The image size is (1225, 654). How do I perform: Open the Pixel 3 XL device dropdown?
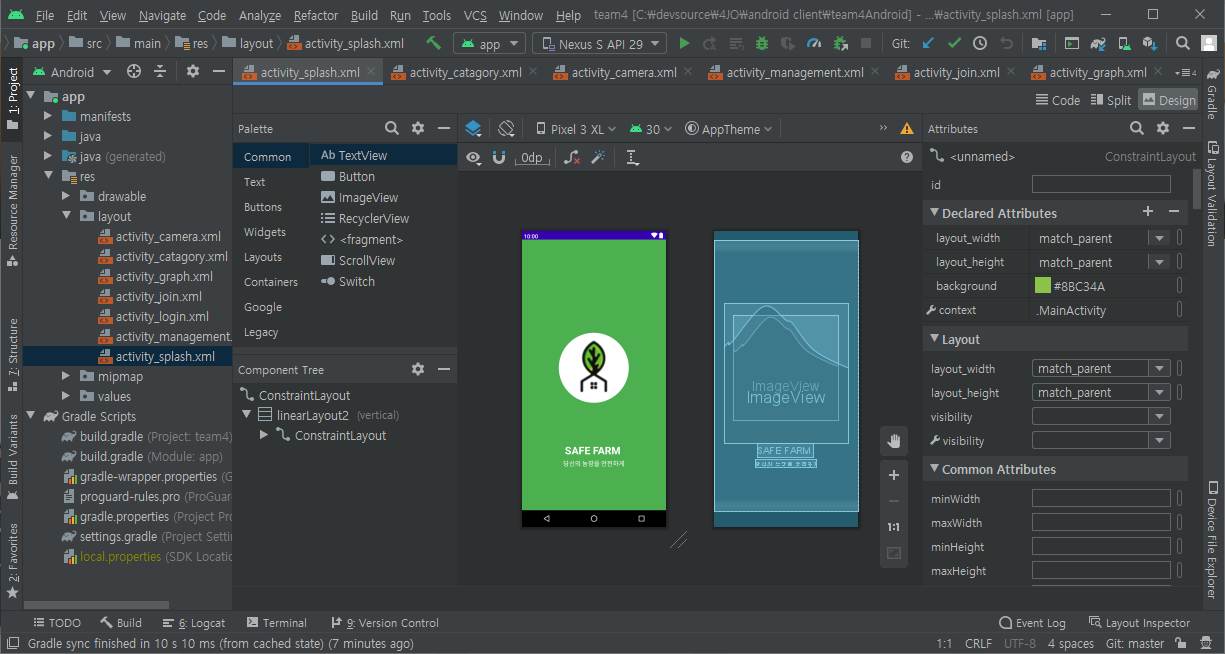point(576,129)
